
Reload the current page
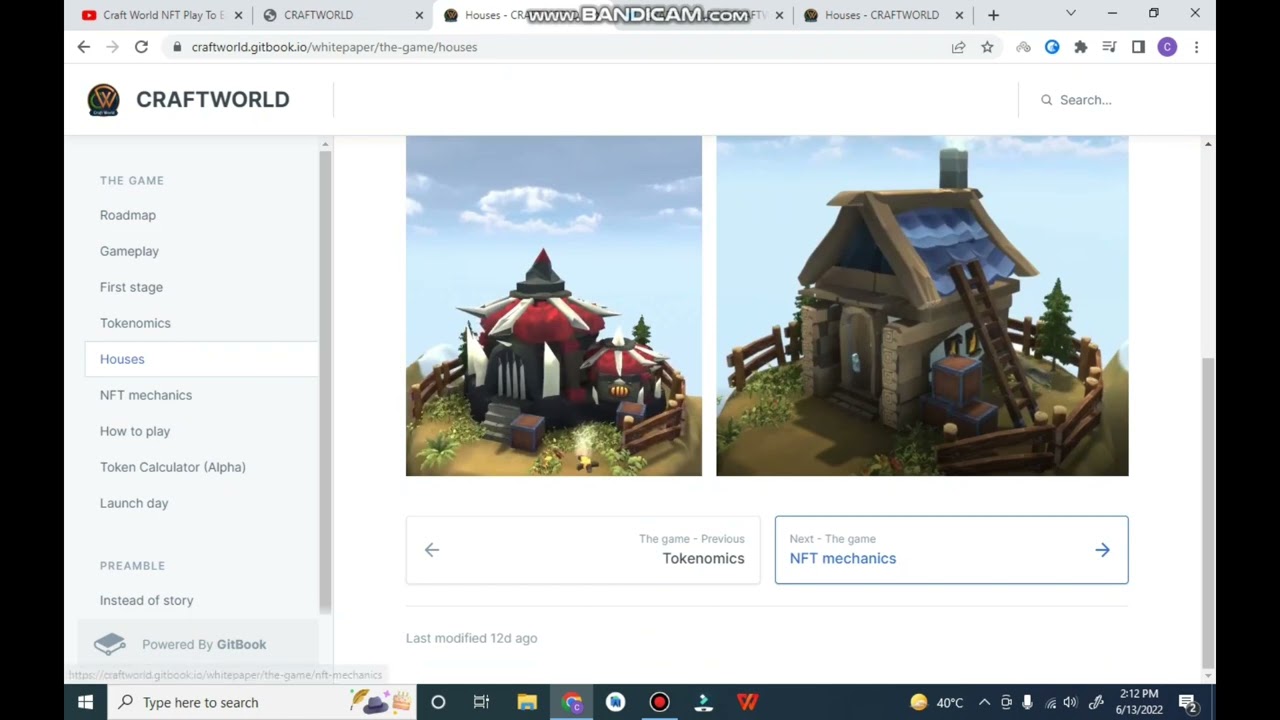point(141,47)
